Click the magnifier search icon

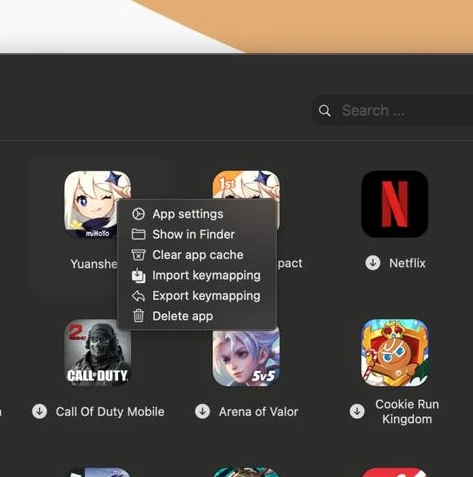pyautogui.click(x=325, y=110)
